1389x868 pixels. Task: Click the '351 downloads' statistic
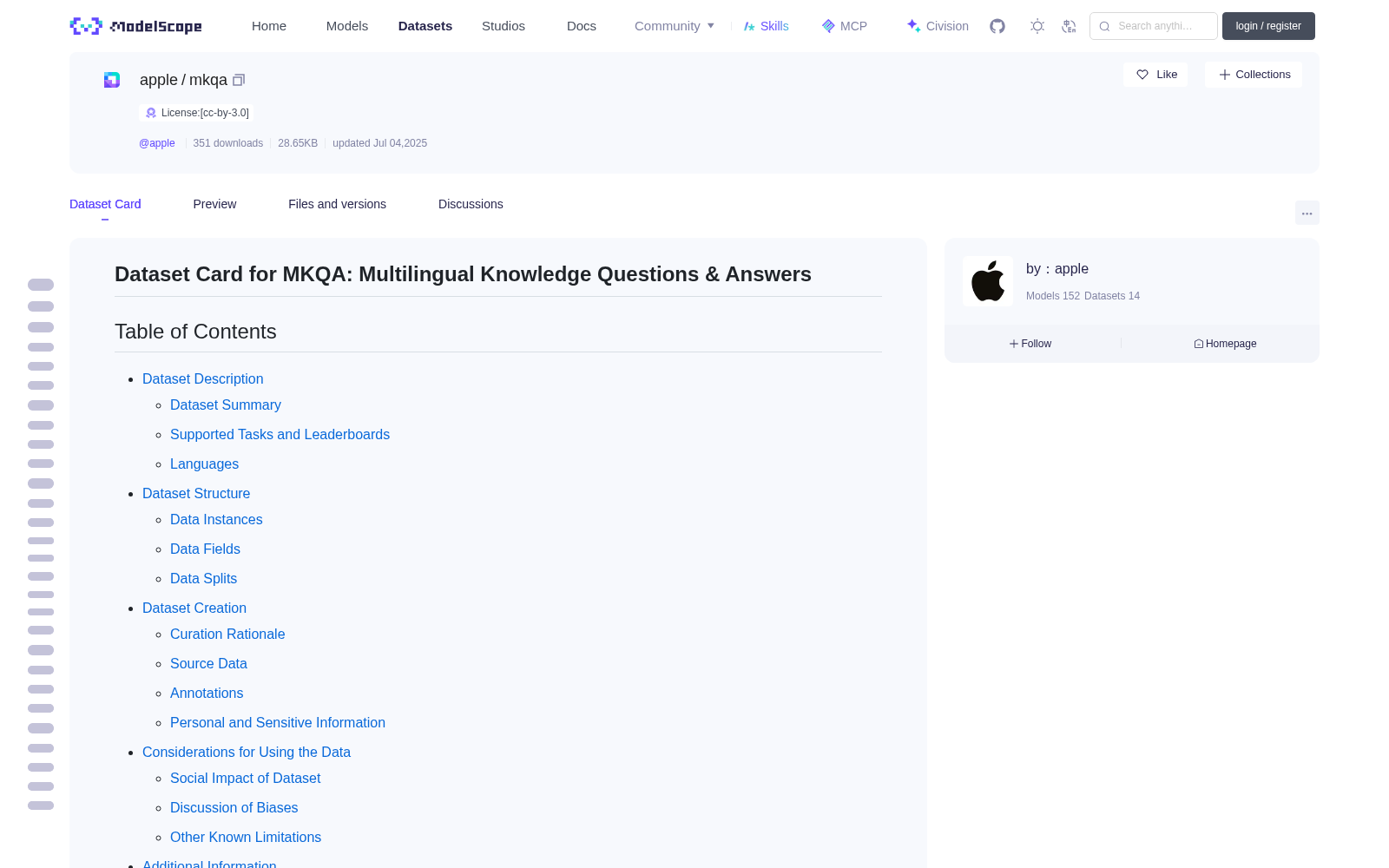click(x=227, y=143)
